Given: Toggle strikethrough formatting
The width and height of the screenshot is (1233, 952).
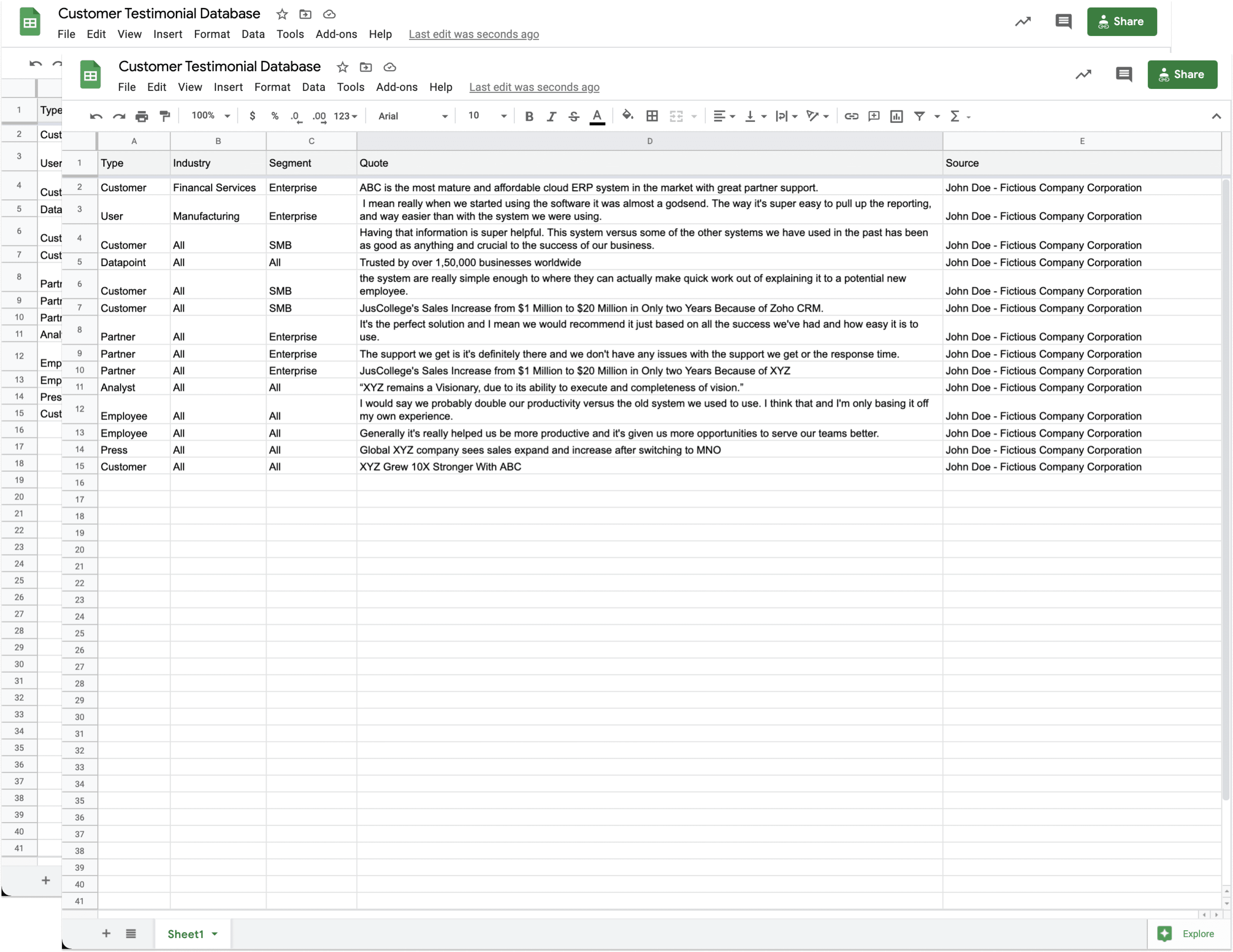Looking at the screenshot, I should click(x=573, y=116).
